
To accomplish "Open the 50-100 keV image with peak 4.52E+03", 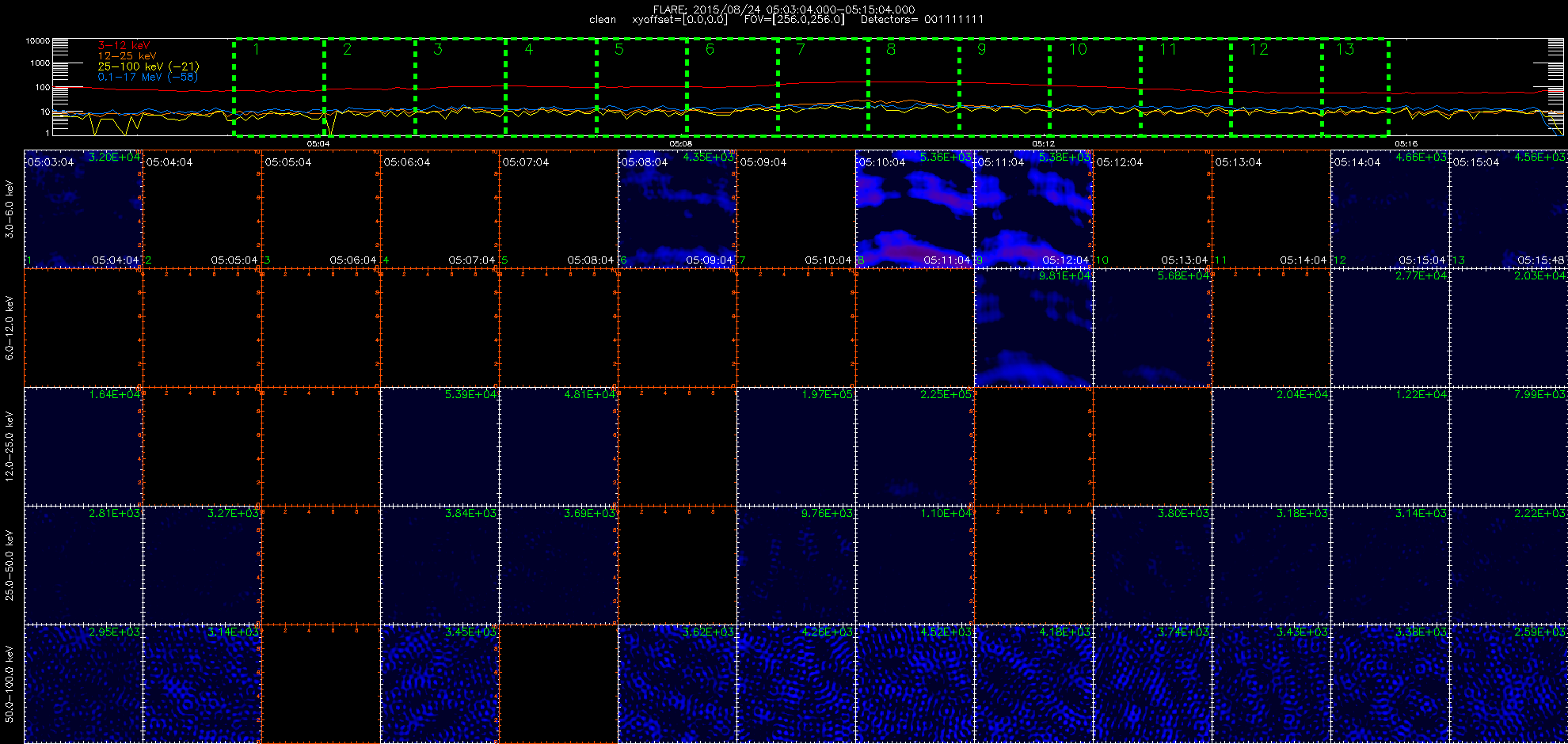I will pyautogui.click(x=915, y=684).
